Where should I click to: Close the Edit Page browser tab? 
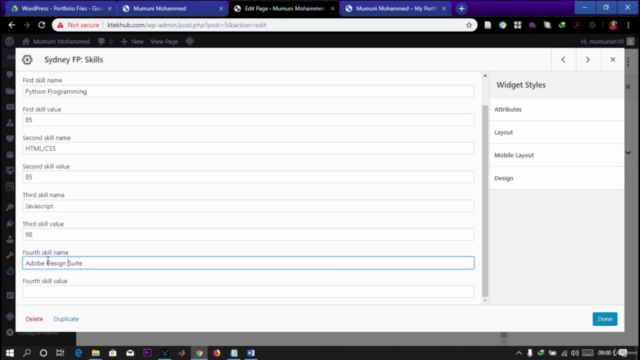pyautogui.click(x=332, y=9)
